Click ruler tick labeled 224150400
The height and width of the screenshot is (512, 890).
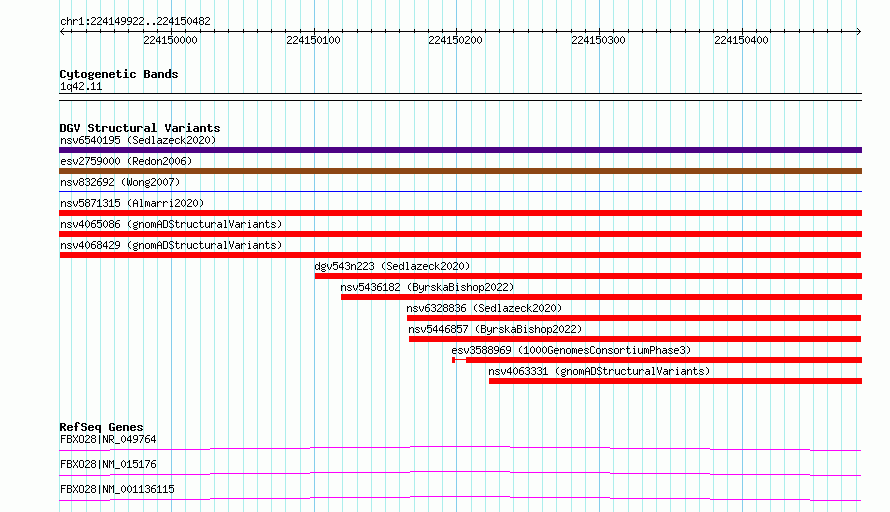(x=741, y=40)
